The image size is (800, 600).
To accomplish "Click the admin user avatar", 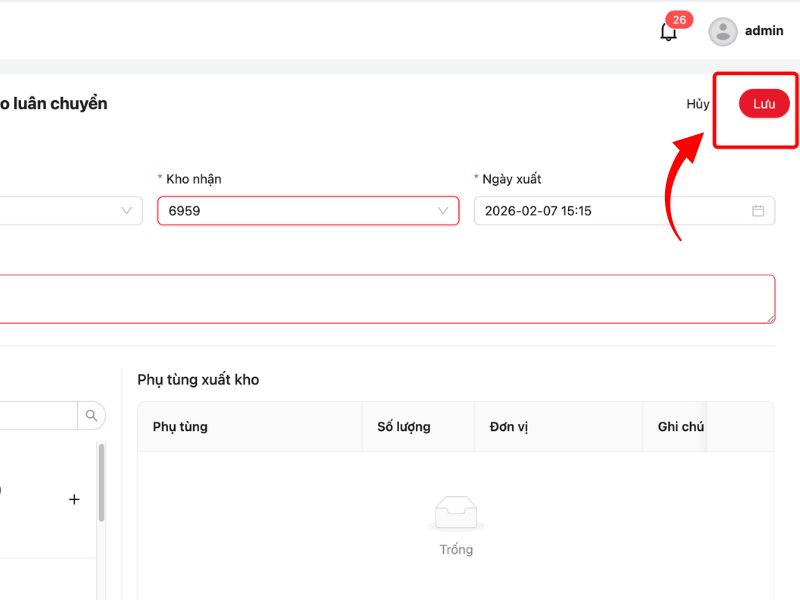I will [722, 32].
